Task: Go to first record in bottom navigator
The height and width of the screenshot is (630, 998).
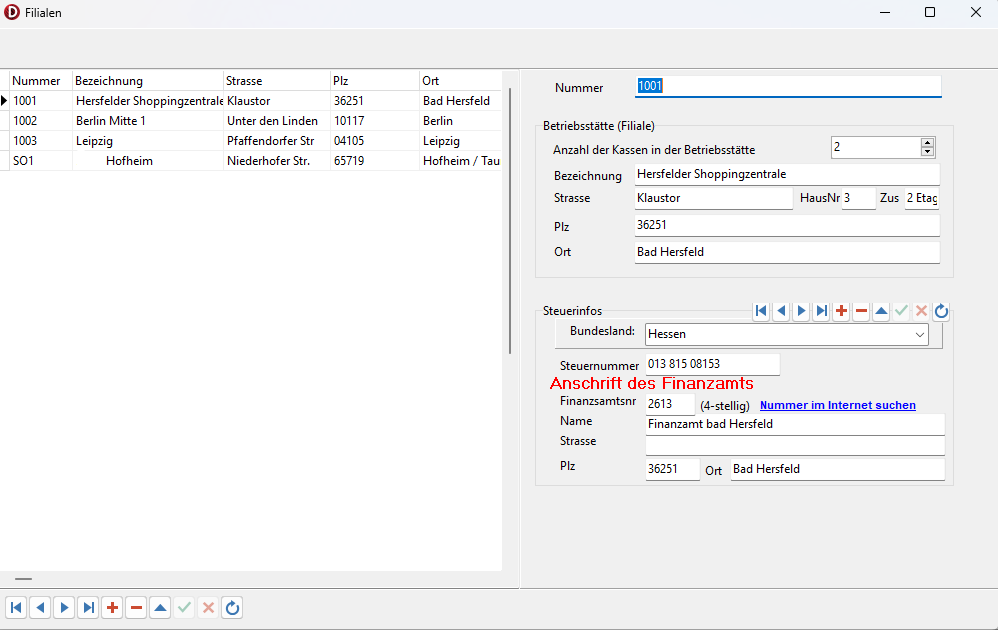Action: pyautogui.click(x=17, y=608)
